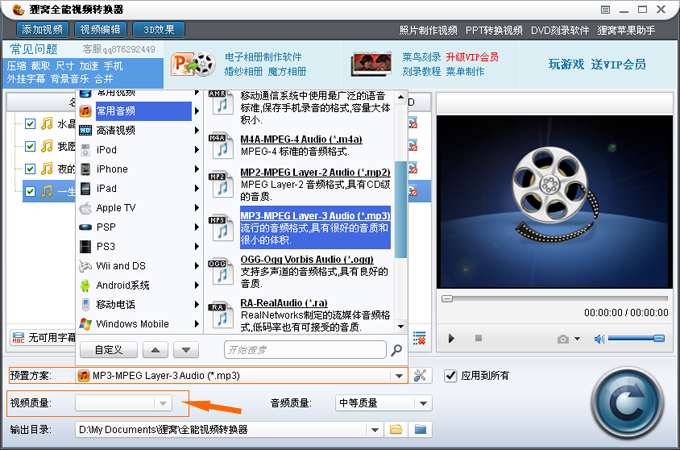Open 照片制作视频 link
Image resolution: width=680 pixels, height=450 pixels.
(428, 30)
